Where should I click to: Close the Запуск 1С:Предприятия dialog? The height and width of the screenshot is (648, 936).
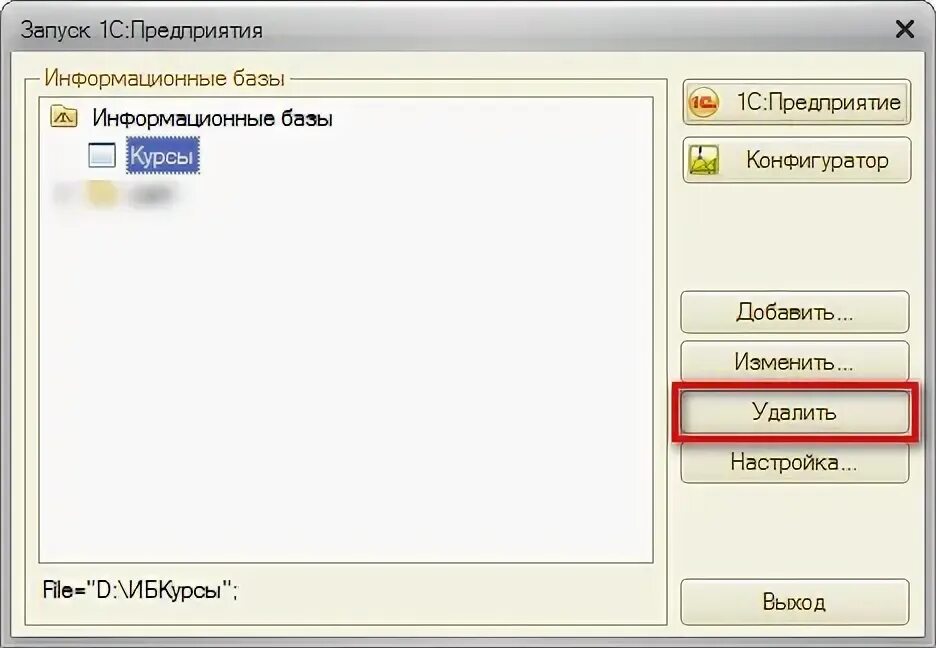coord(905,29)
